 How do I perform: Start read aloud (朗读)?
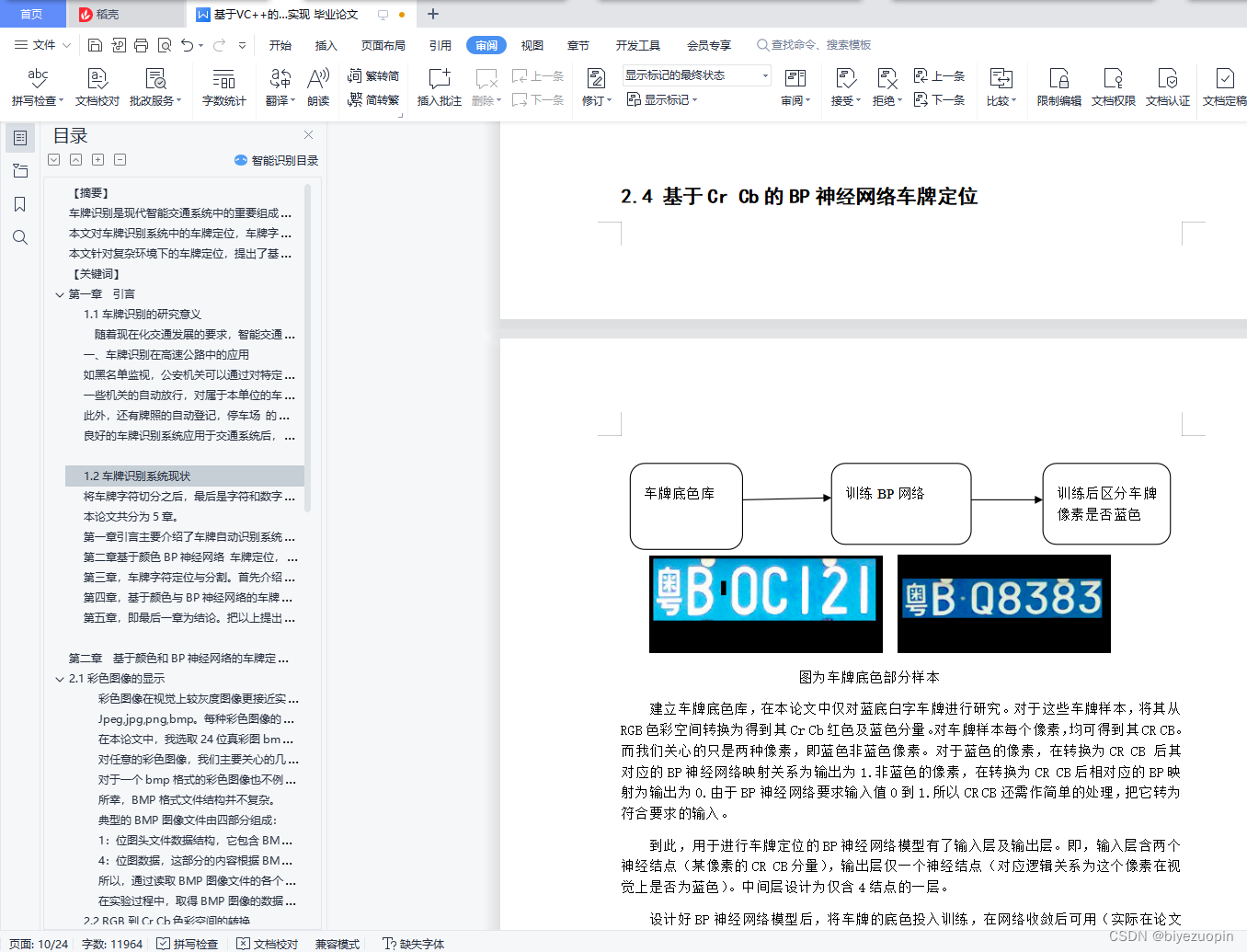(x=318, y=87)
